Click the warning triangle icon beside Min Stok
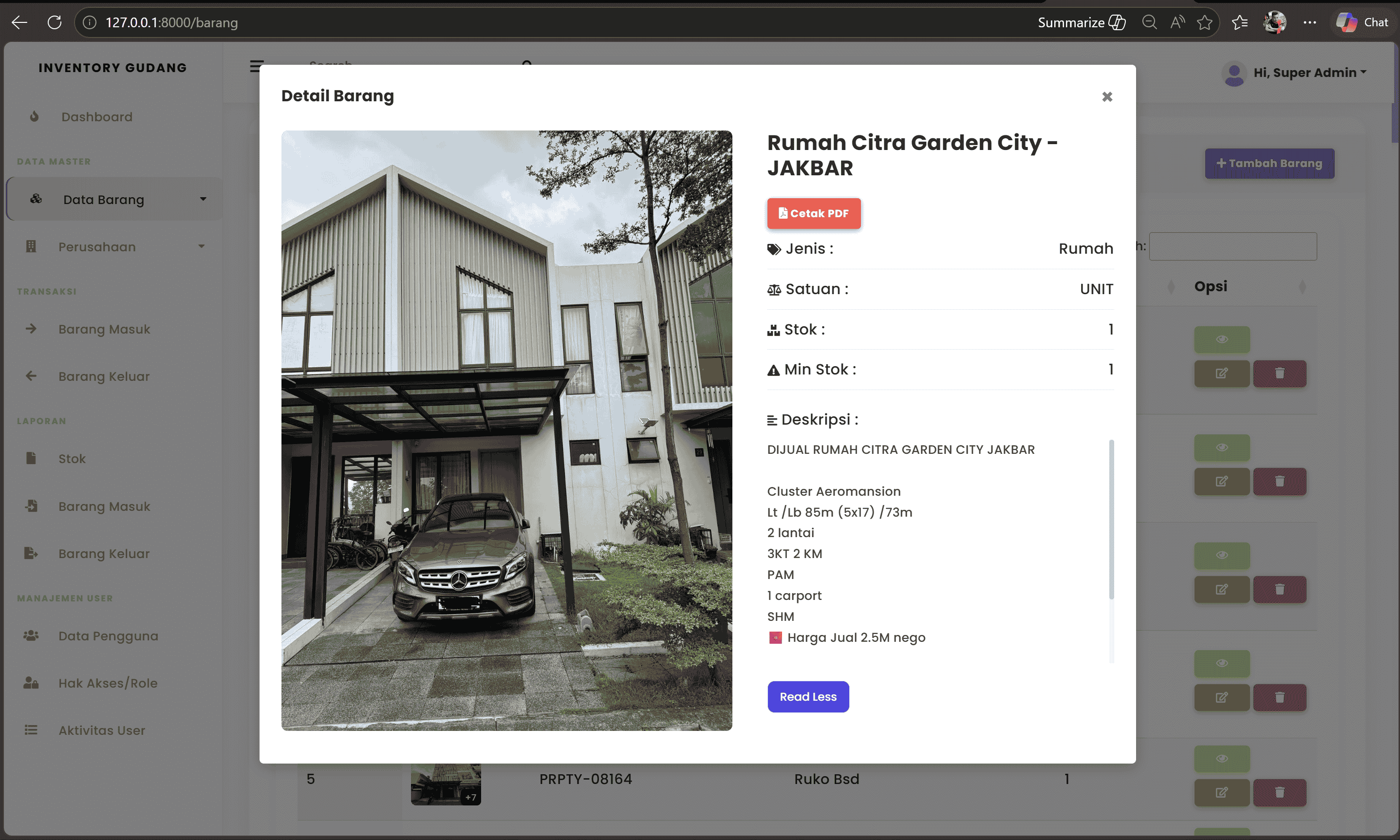The width and height of the screenshot is (1400, 840). (773, 370)
